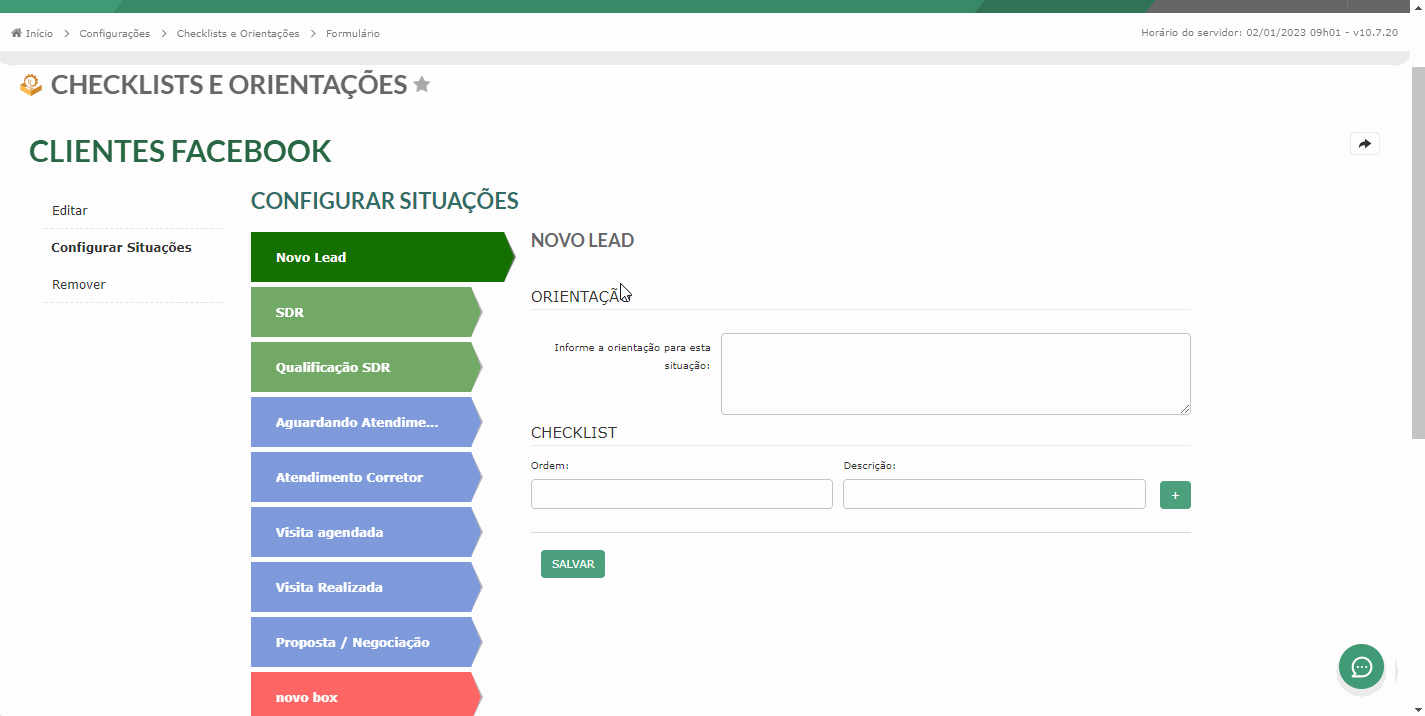Image resolution: width=1425 pixels, height=716 pixels.
Task: Toggle the favorite star beside Checklists e Orientações
Action: [422, 84]
